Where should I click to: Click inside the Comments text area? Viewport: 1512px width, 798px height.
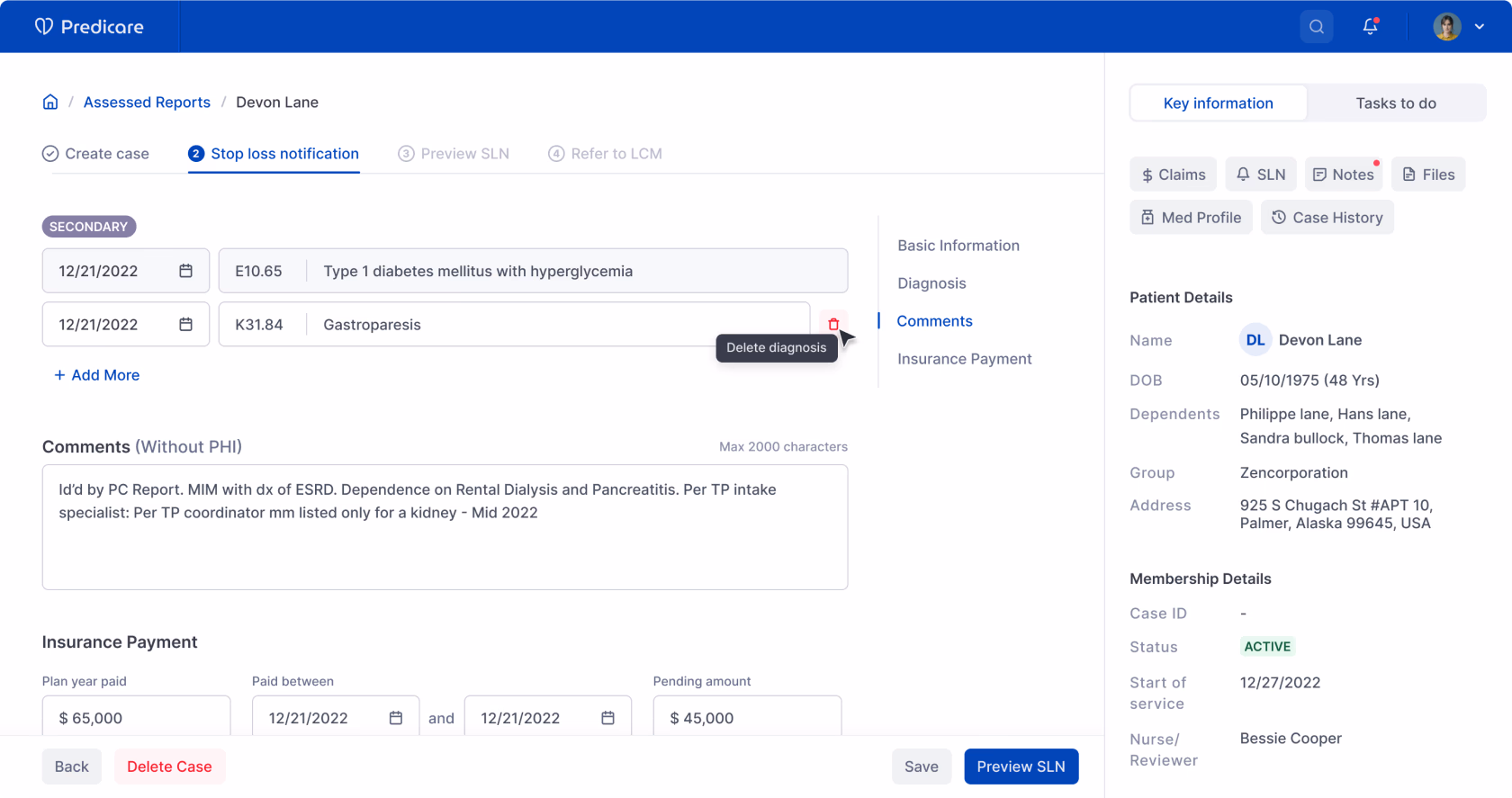(445, 527)
